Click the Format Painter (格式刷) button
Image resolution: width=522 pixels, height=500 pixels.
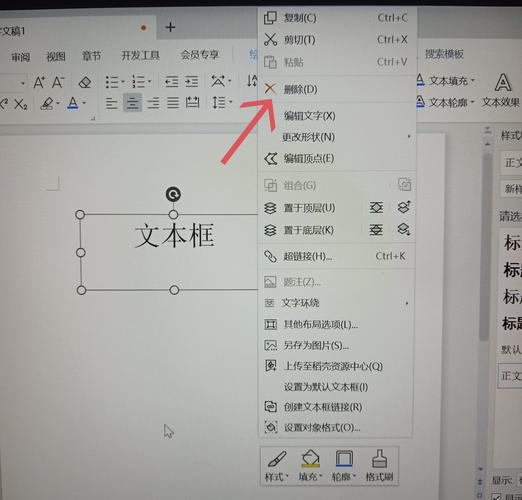[379, 466]
